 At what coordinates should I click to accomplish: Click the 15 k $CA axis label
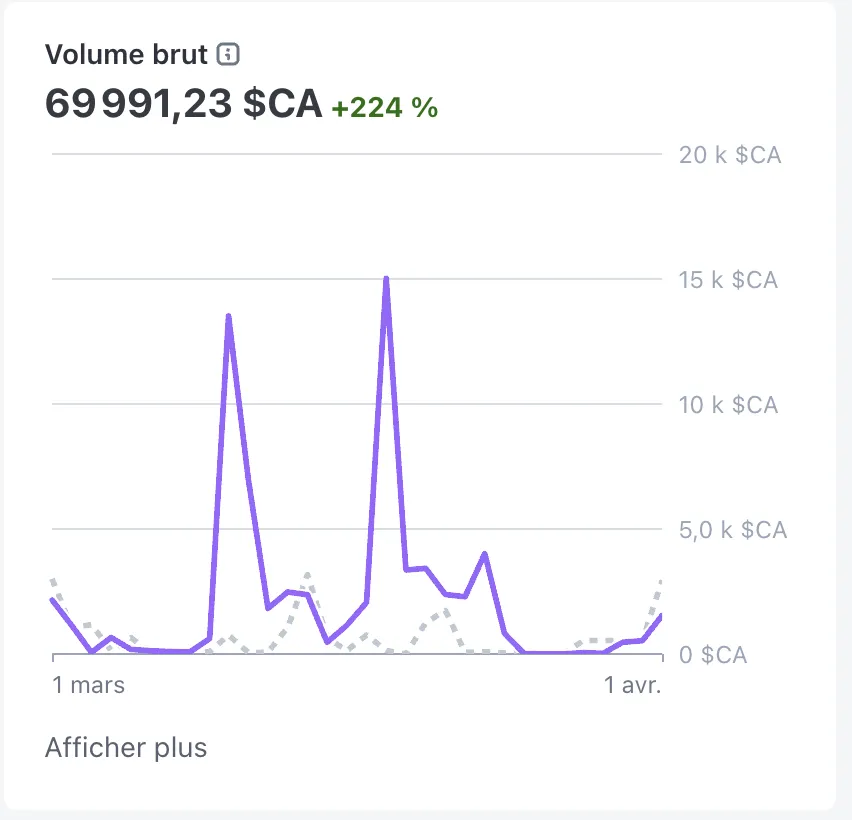coord(728,280)
